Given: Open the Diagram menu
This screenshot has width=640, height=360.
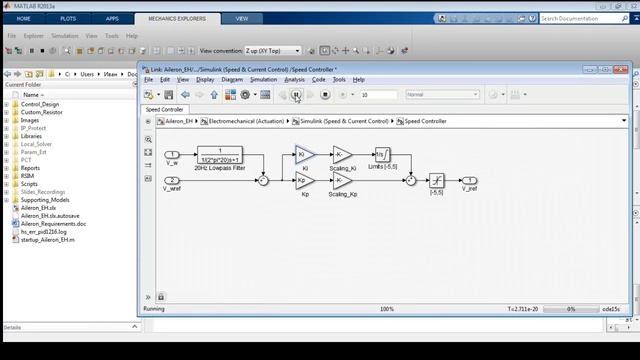Looking at the screenshot, I should click(x=232, y=80).
